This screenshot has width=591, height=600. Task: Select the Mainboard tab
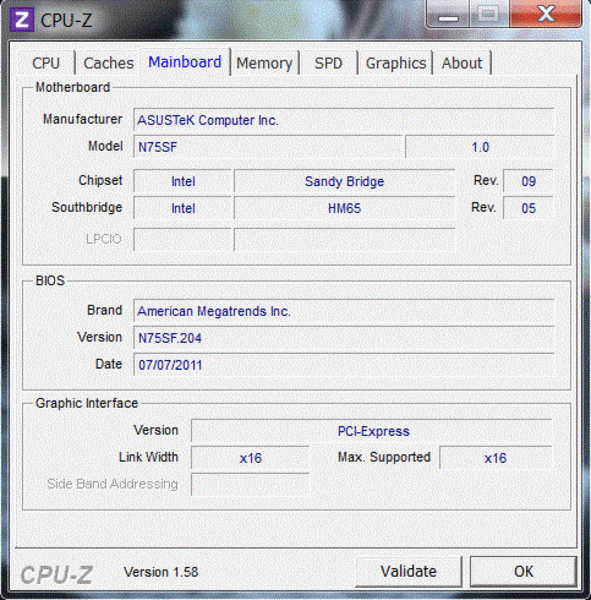[185, 62]
